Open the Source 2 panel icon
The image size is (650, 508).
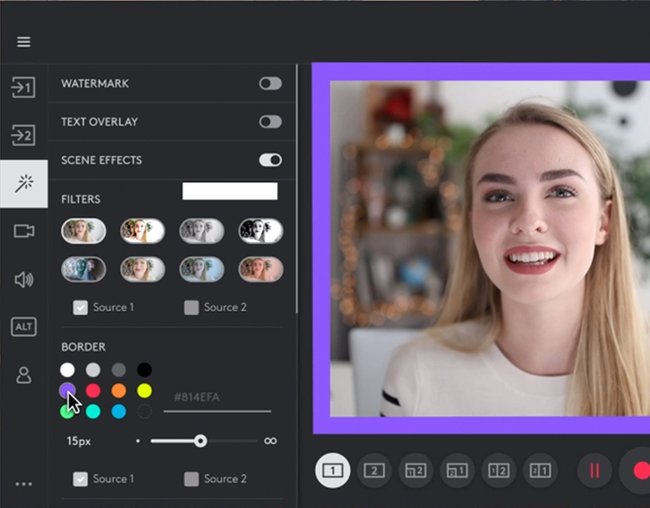point(23,135)
